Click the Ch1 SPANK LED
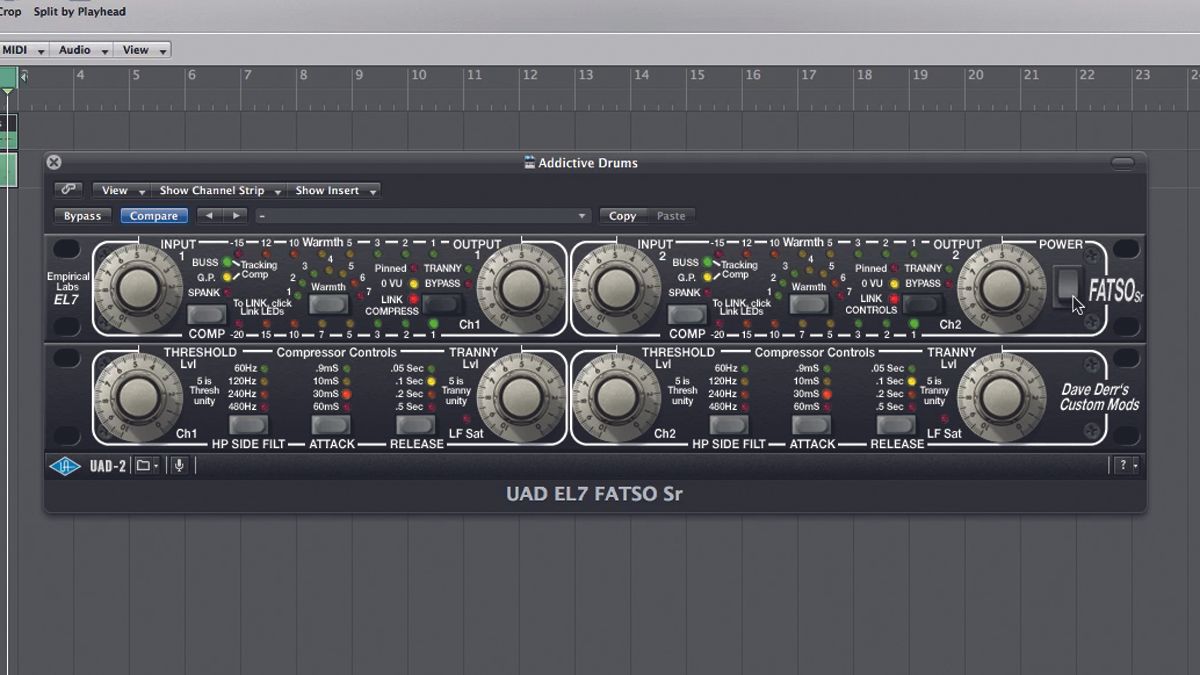1200x675 pixels. click(x=228, y=293)
